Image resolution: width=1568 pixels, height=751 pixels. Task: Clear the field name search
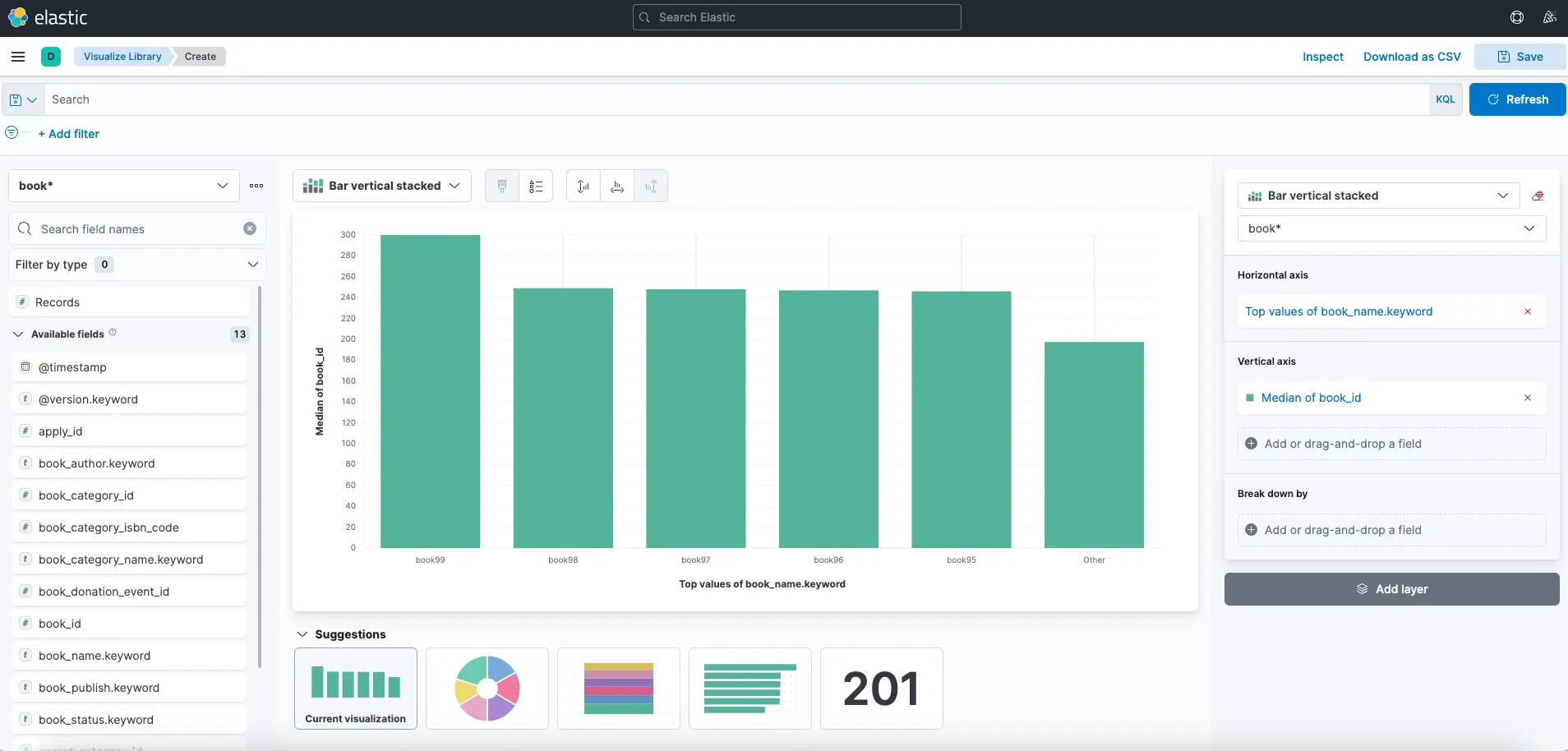click(x=250, y=228)
